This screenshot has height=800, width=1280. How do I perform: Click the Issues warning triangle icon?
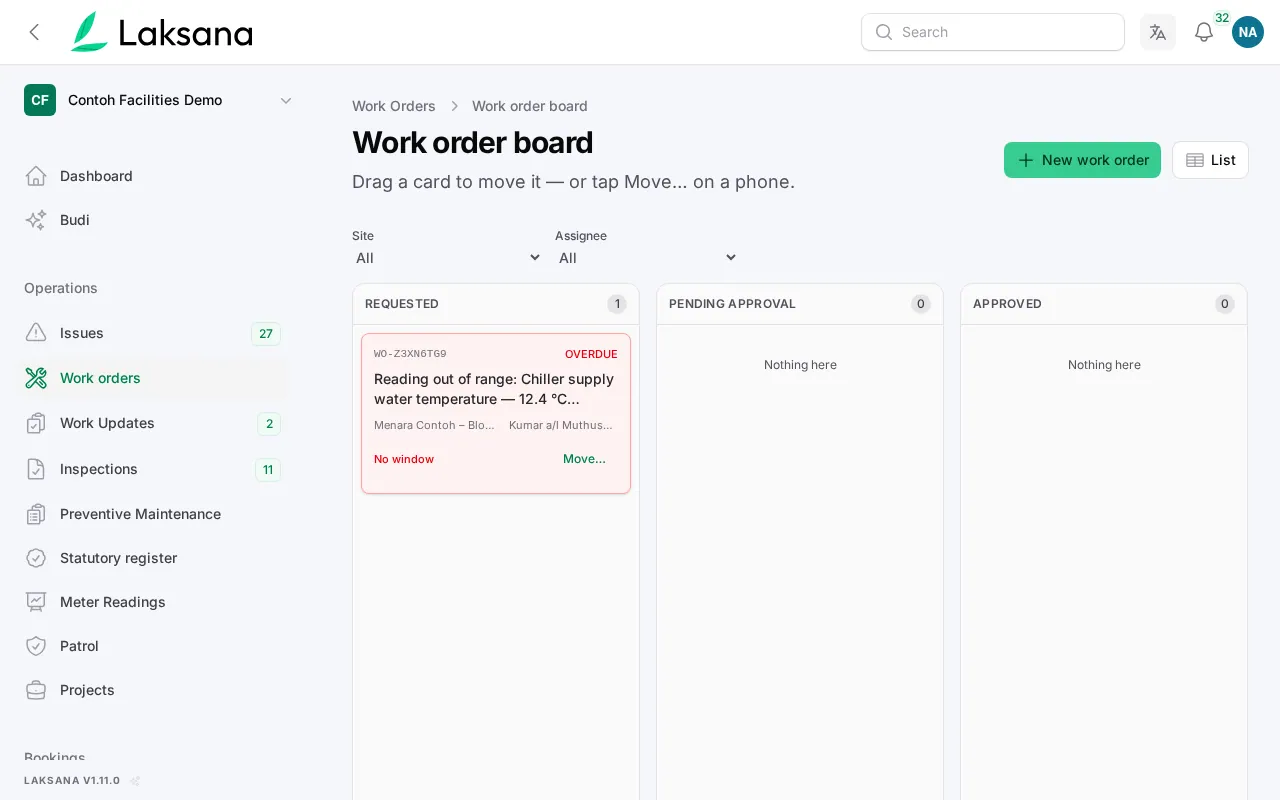coord(36,333)
